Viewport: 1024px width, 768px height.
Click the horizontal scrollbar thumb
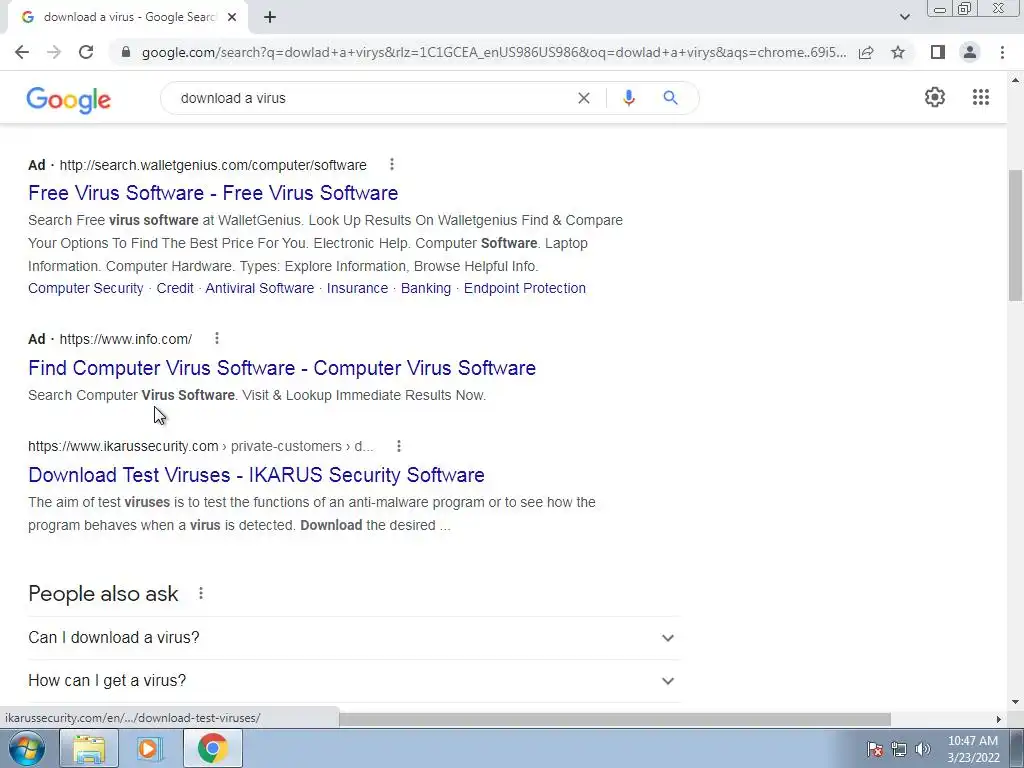614,719
